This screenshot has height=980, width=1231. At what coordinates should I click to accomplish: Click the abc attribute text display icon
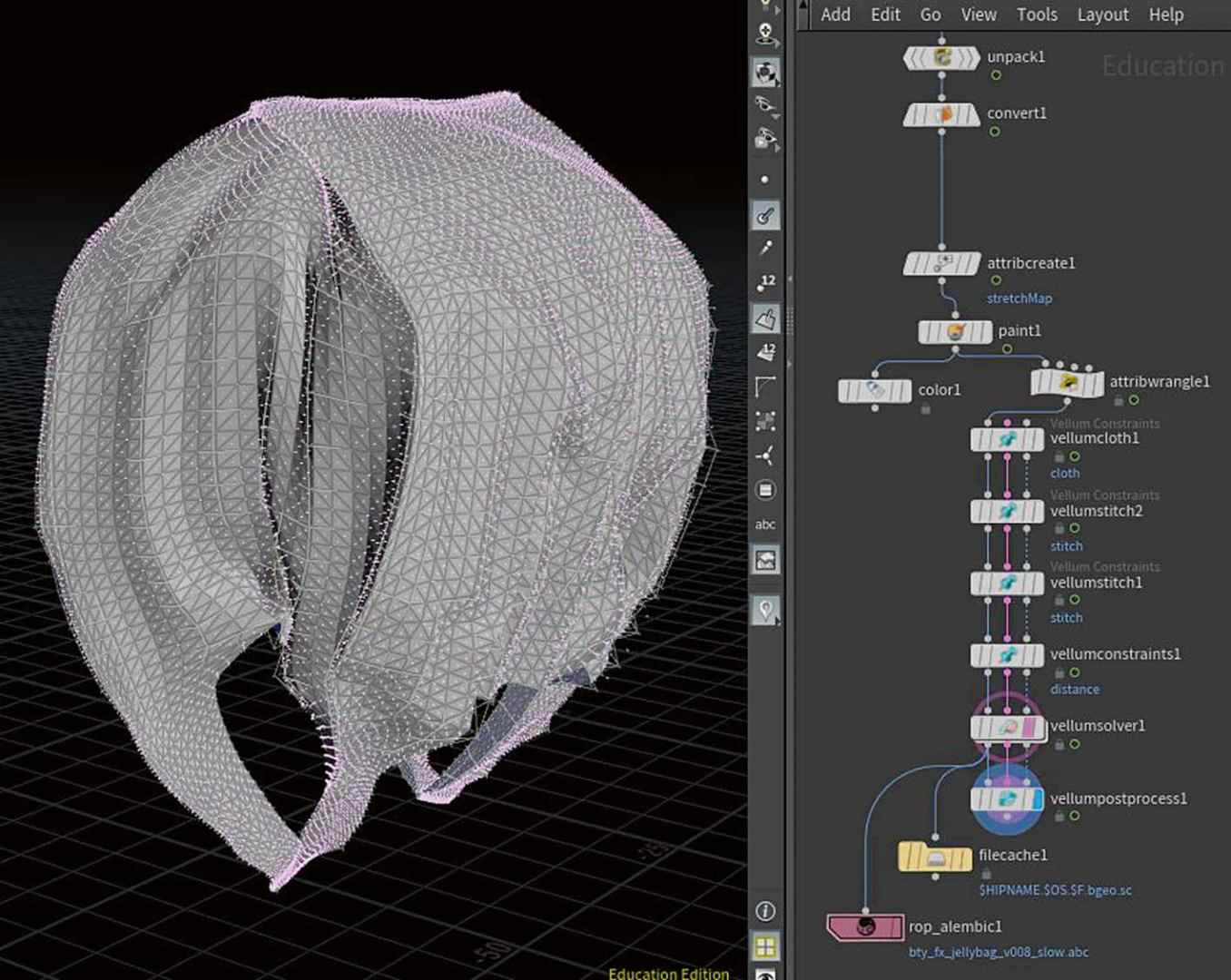click(x=765, y=524)
